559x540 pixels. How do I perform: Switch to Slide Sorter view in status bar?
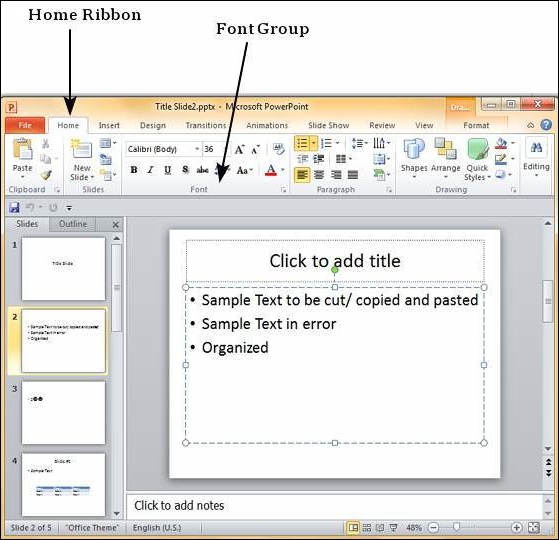[367, 528]
